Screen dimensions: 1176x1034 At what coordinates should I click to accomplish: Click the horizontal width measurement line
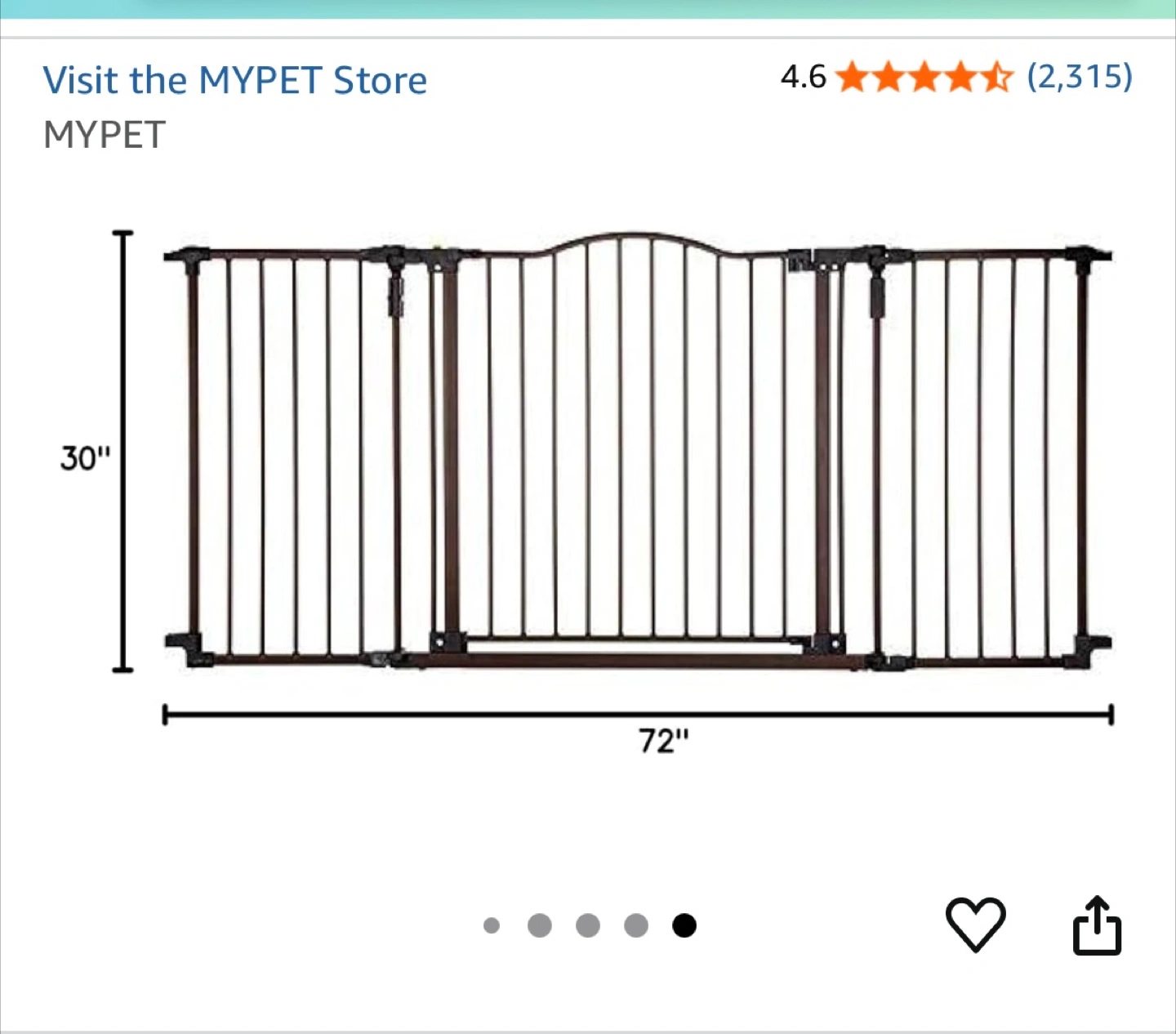tap(638, 715)
